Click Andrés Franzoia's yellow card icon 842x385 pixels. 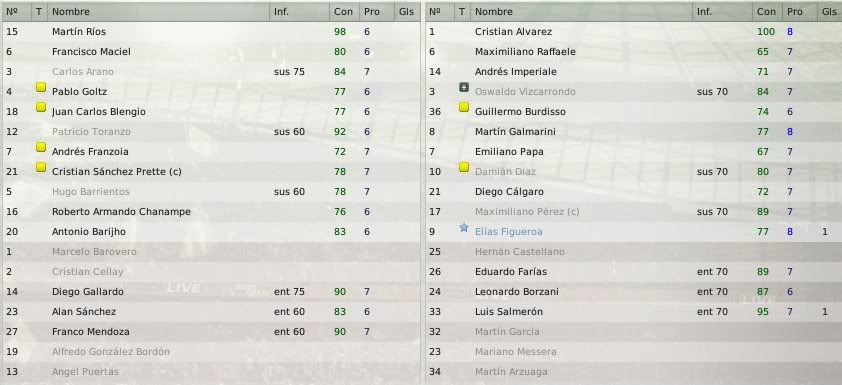(x=41, y=147)
